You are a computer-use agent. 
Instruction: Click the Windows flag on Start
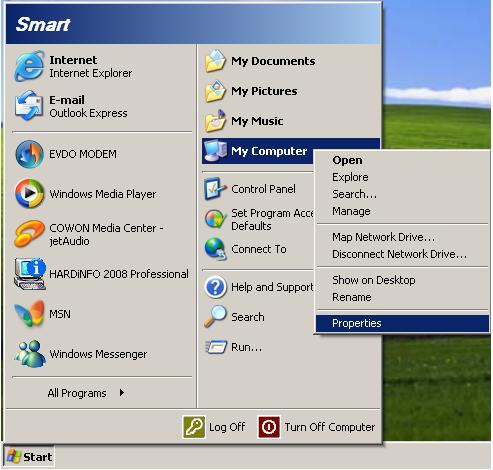[x=14, y=456]
